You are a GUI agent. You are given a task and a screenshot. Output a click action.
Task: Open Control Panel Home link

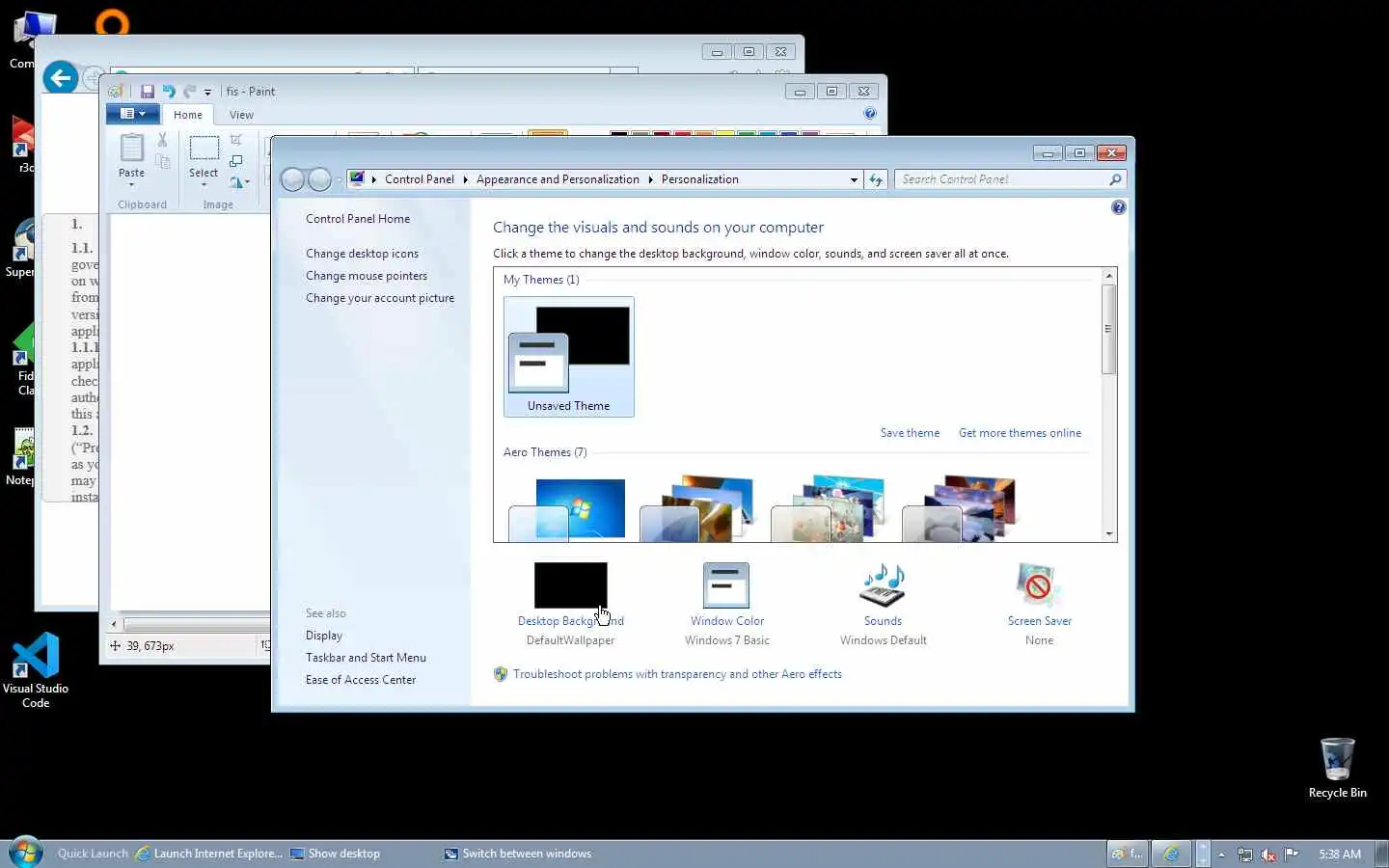[x=358, y=219]
